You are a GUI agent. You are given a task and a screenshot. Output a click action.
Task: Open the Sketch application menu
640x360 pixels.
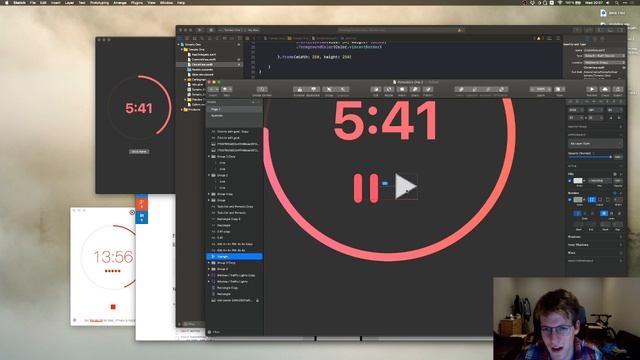[19, 2]
